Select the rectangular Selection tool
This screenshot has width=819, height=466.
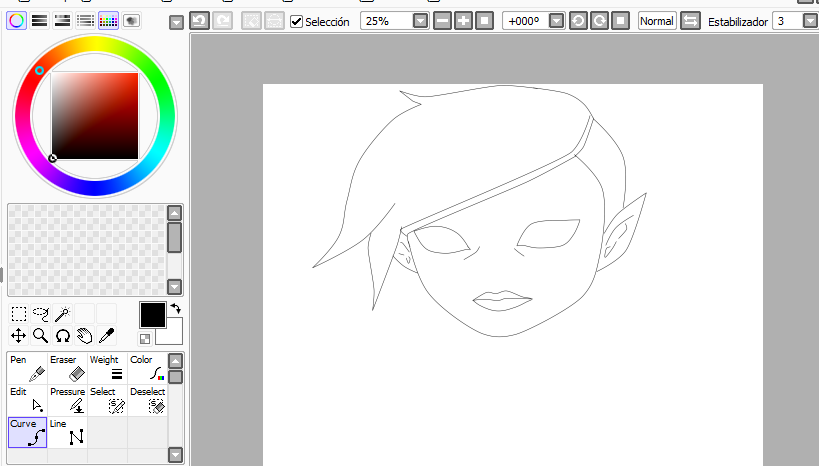click(19, 314)
